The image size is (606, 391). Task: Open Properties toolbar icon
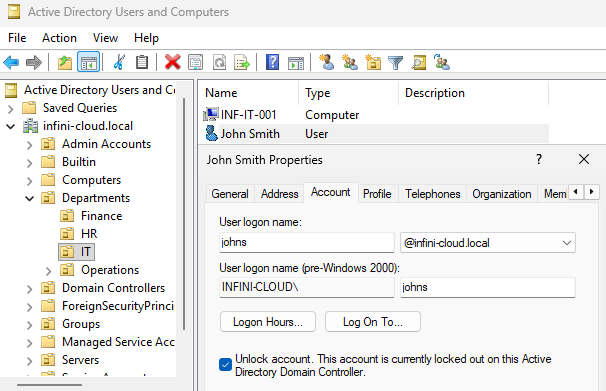point(196,62)
